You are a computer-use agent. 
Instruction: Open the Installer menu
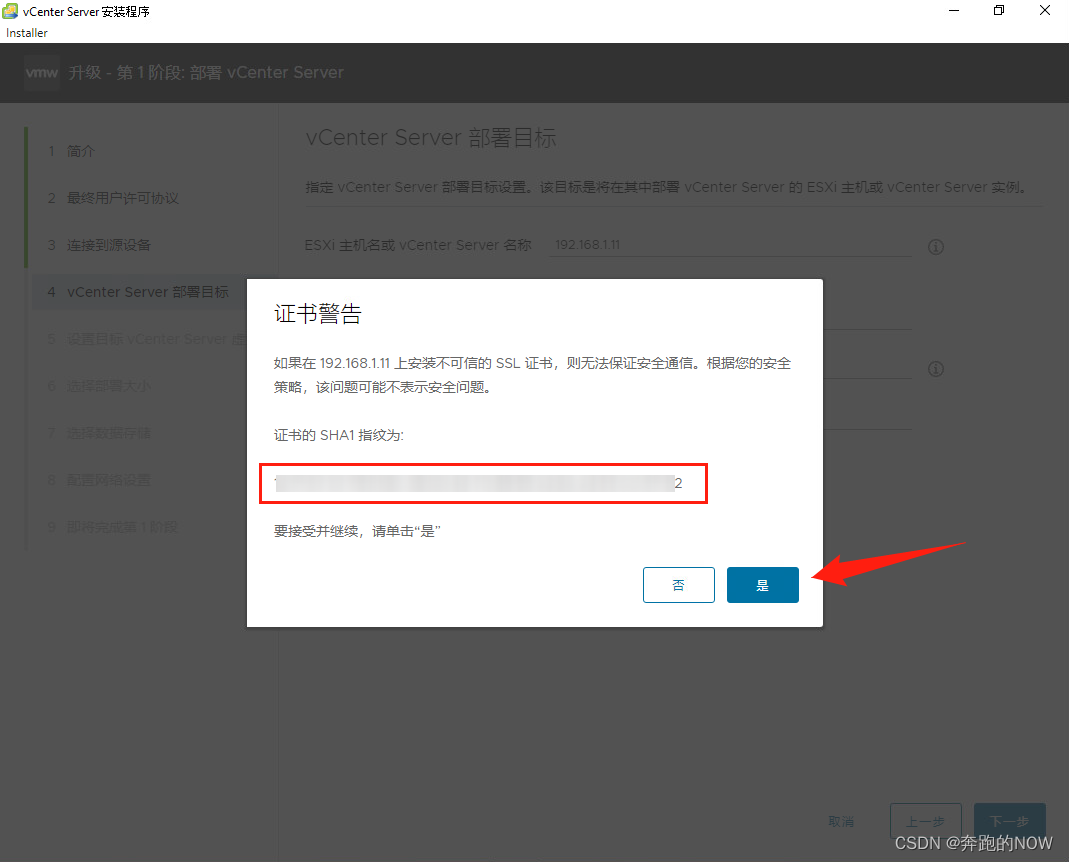27,33
